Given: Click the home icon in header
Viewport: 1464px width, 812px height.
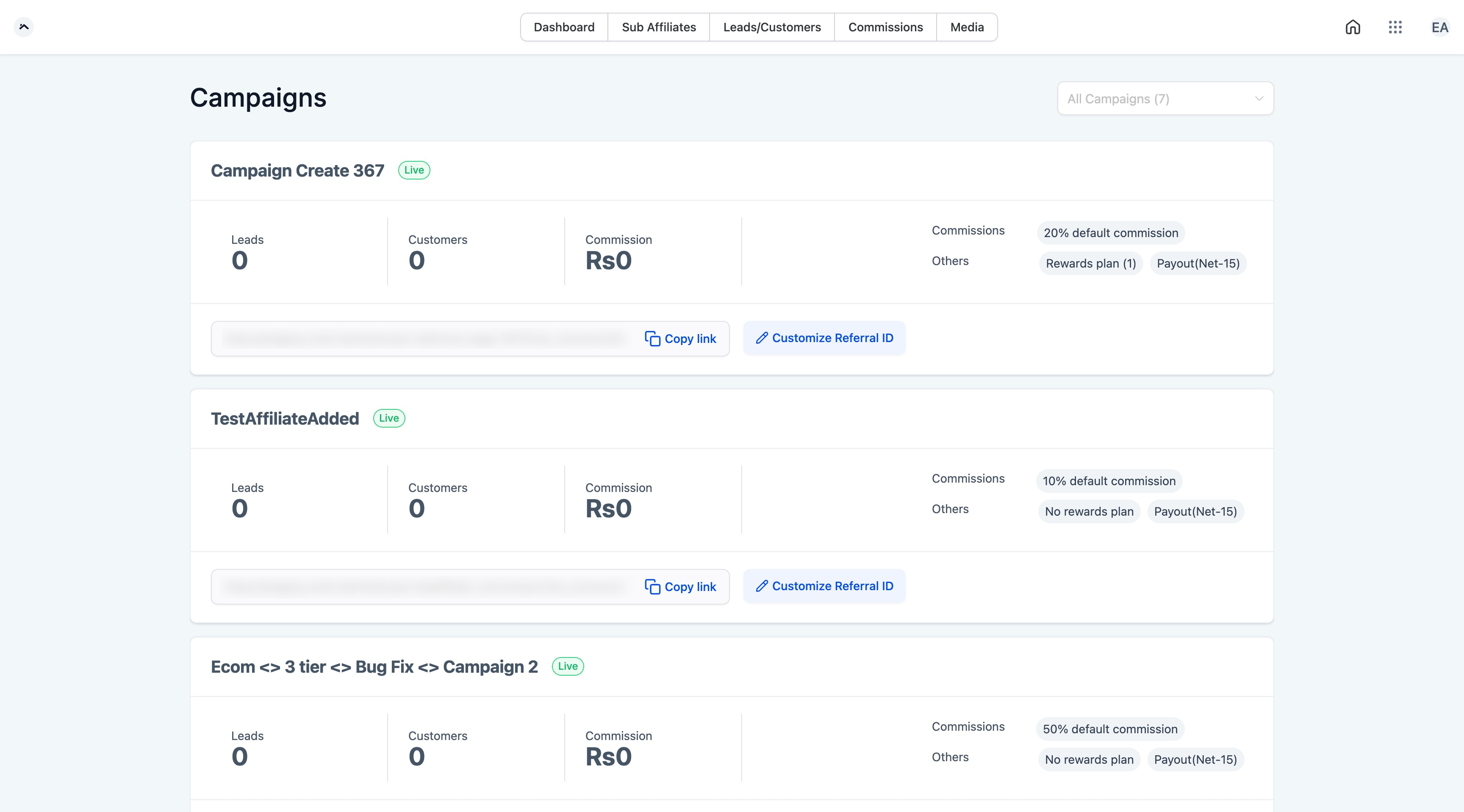Looking at the screenshot, I should tap(1353, 27).
